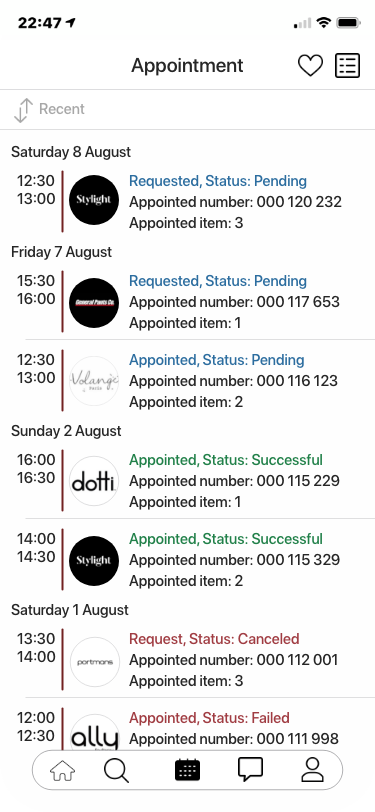Tap the dotti store logo
This screenshot has width=375, height=812.
coord(94,481)
